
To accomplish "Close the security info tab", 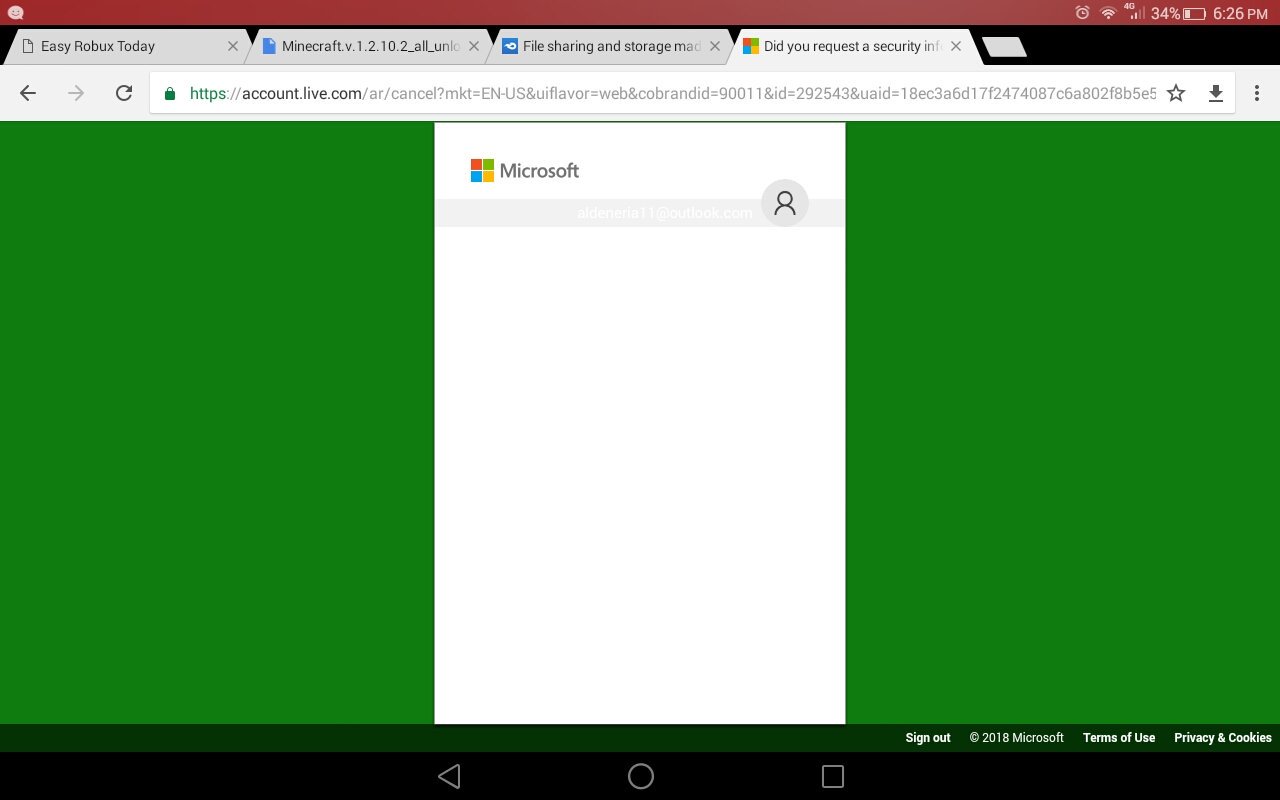I will pos(956,46).
